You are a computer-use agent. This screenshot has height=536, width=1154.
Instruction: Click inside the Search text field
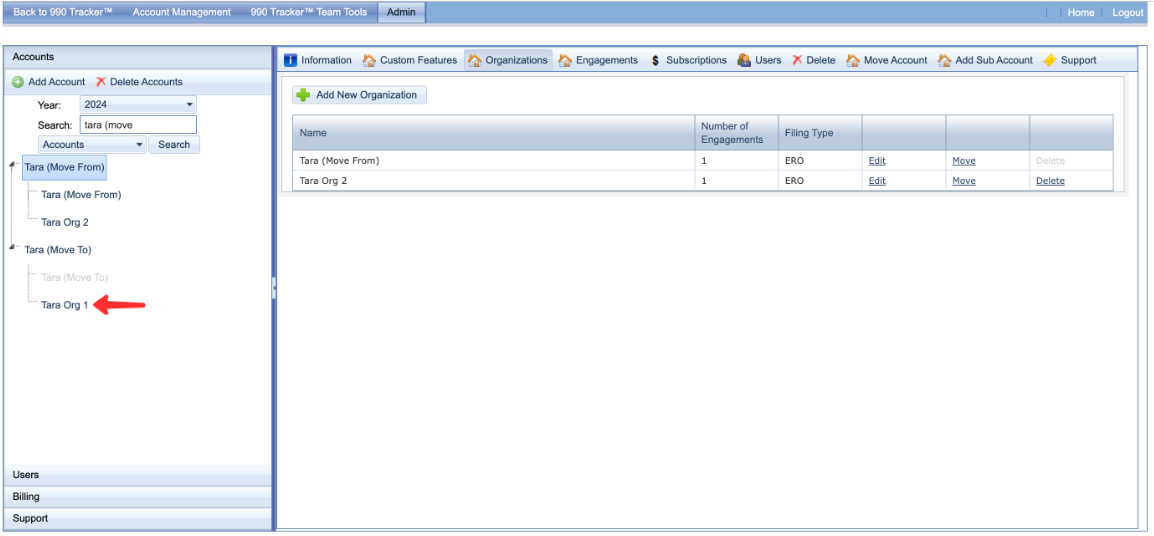137,125
